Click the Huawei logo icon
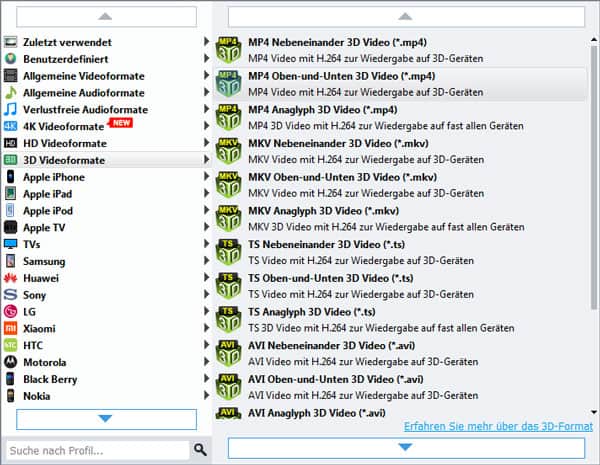This screenshot has width=600, height=465. pyautogui.click(x=10, y=278)
